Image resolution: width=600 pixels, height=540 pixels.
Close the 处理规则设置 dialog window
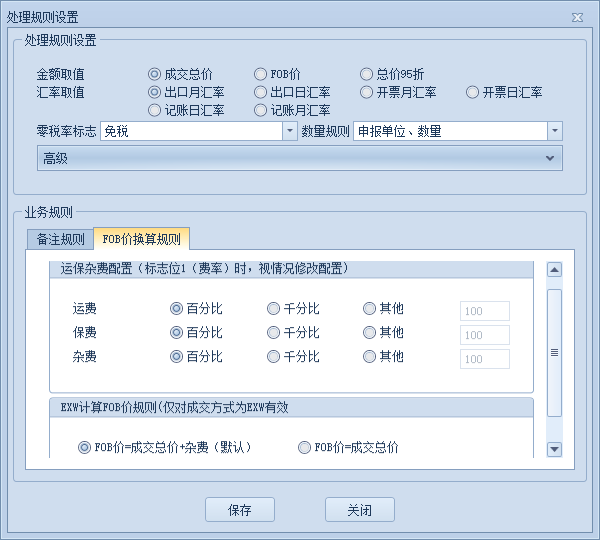(577, 18)
